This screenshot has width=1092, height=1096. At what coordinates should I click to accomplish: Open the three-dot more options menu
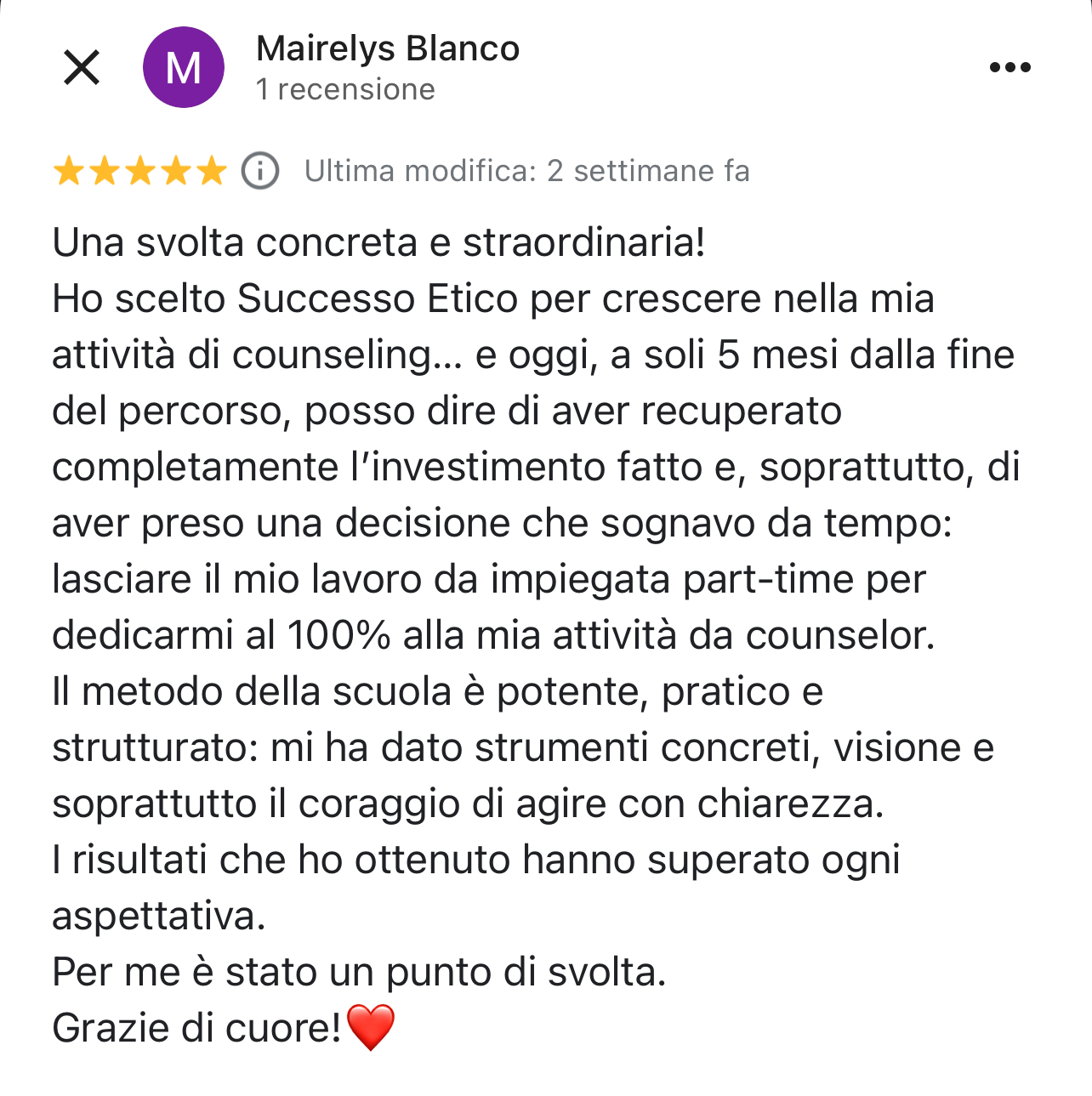pos(1010,67)
